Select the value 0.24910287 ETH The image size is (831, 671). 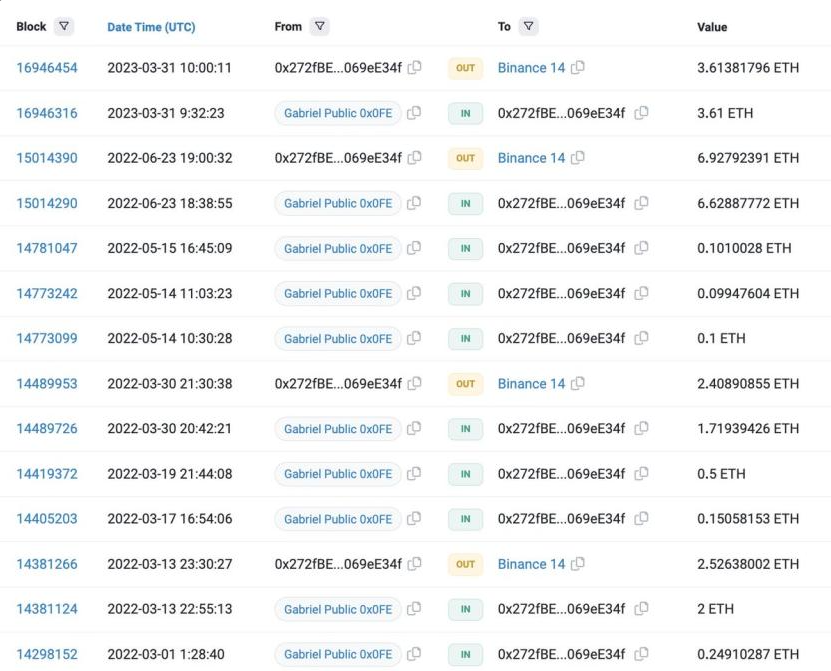click(x=748, y=654)
